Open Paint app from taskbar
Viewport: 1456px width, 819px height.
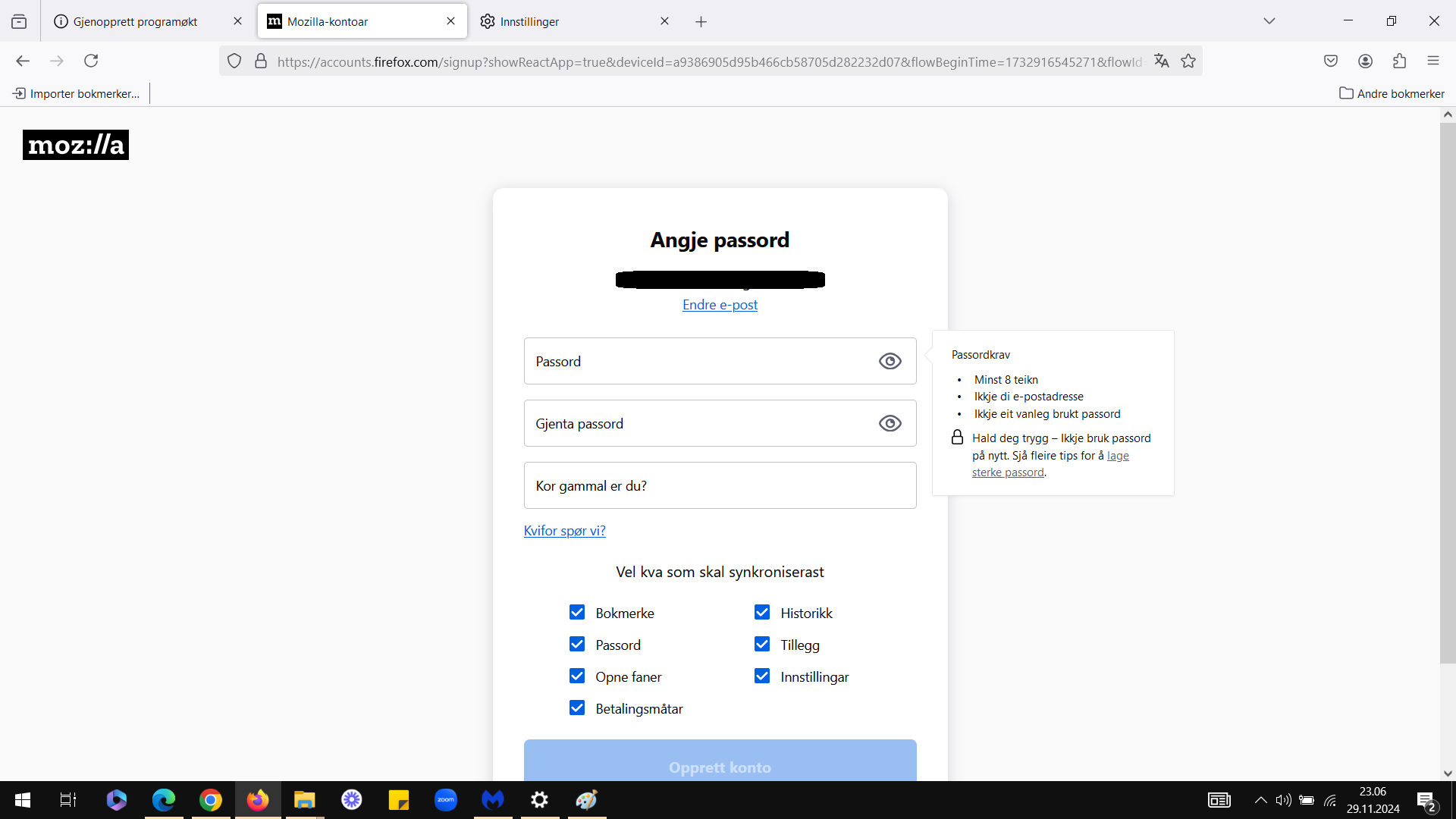coord(587,800)
